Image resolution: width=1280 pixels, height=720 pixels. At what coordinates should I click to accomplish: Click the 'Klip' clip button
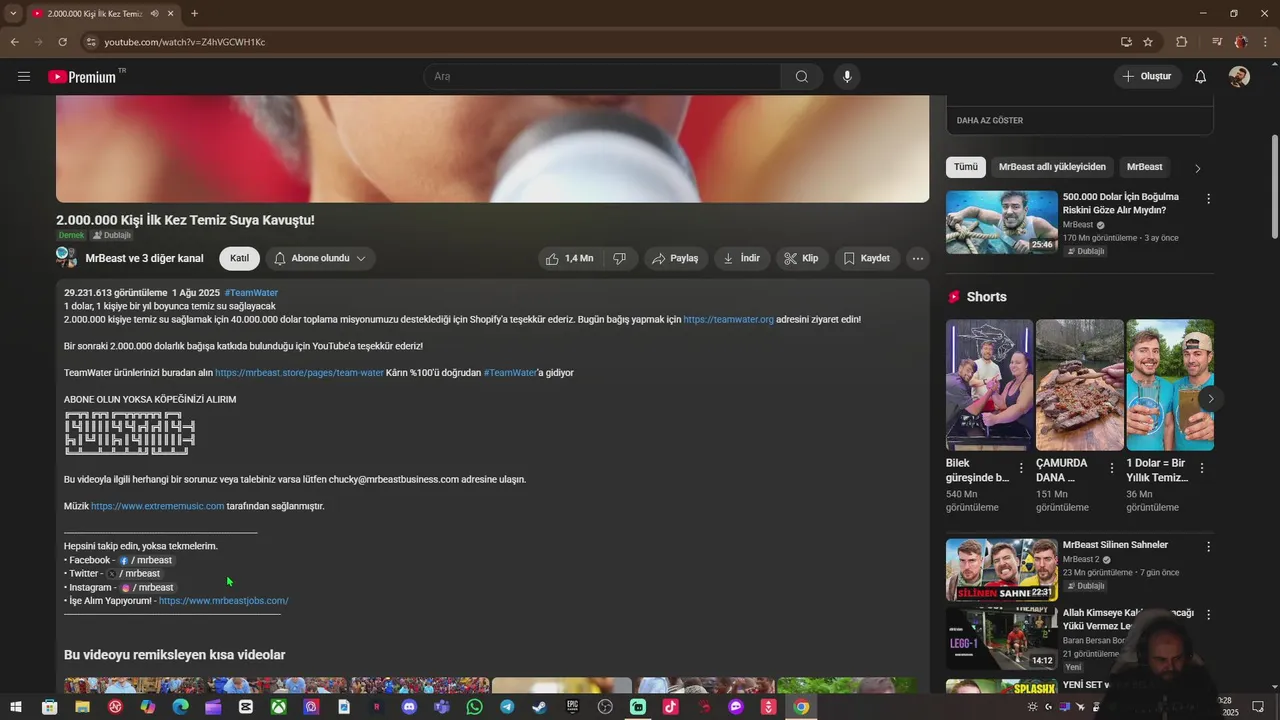tap(802, 258)
